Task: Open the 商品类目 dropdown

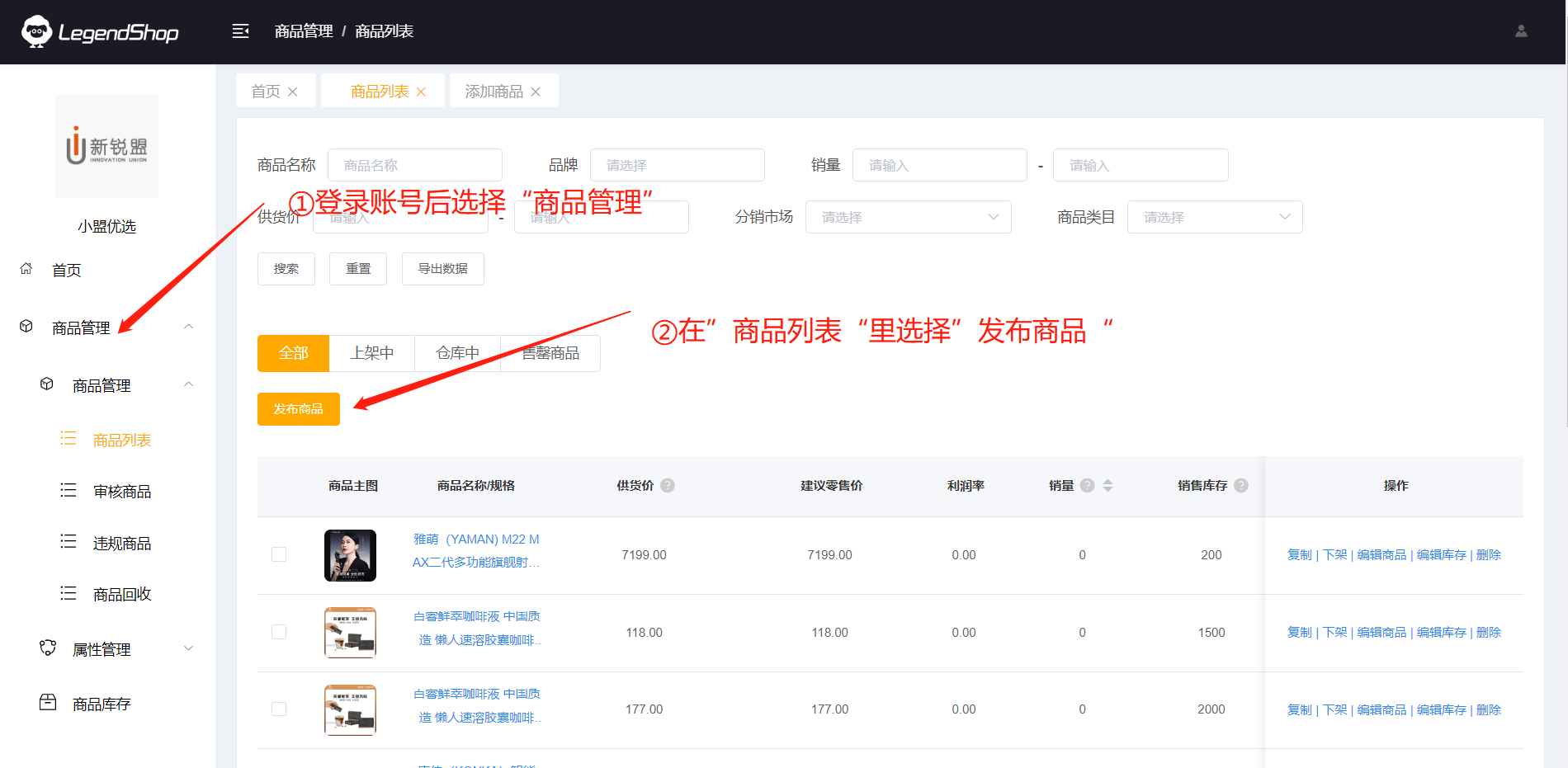Action: [1214, 217]
